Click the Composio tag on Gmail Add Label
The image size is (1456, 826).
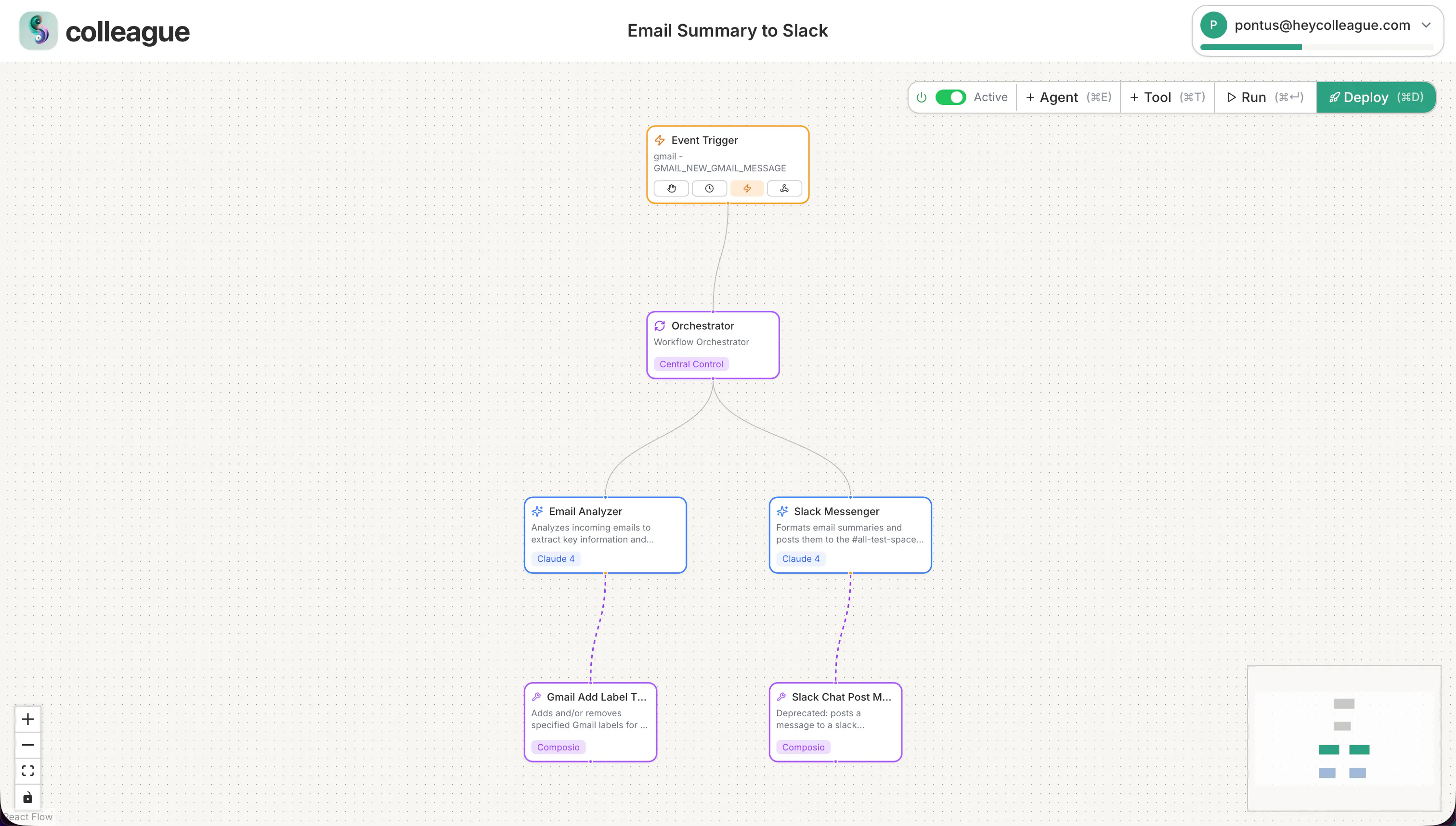[559, 747]
